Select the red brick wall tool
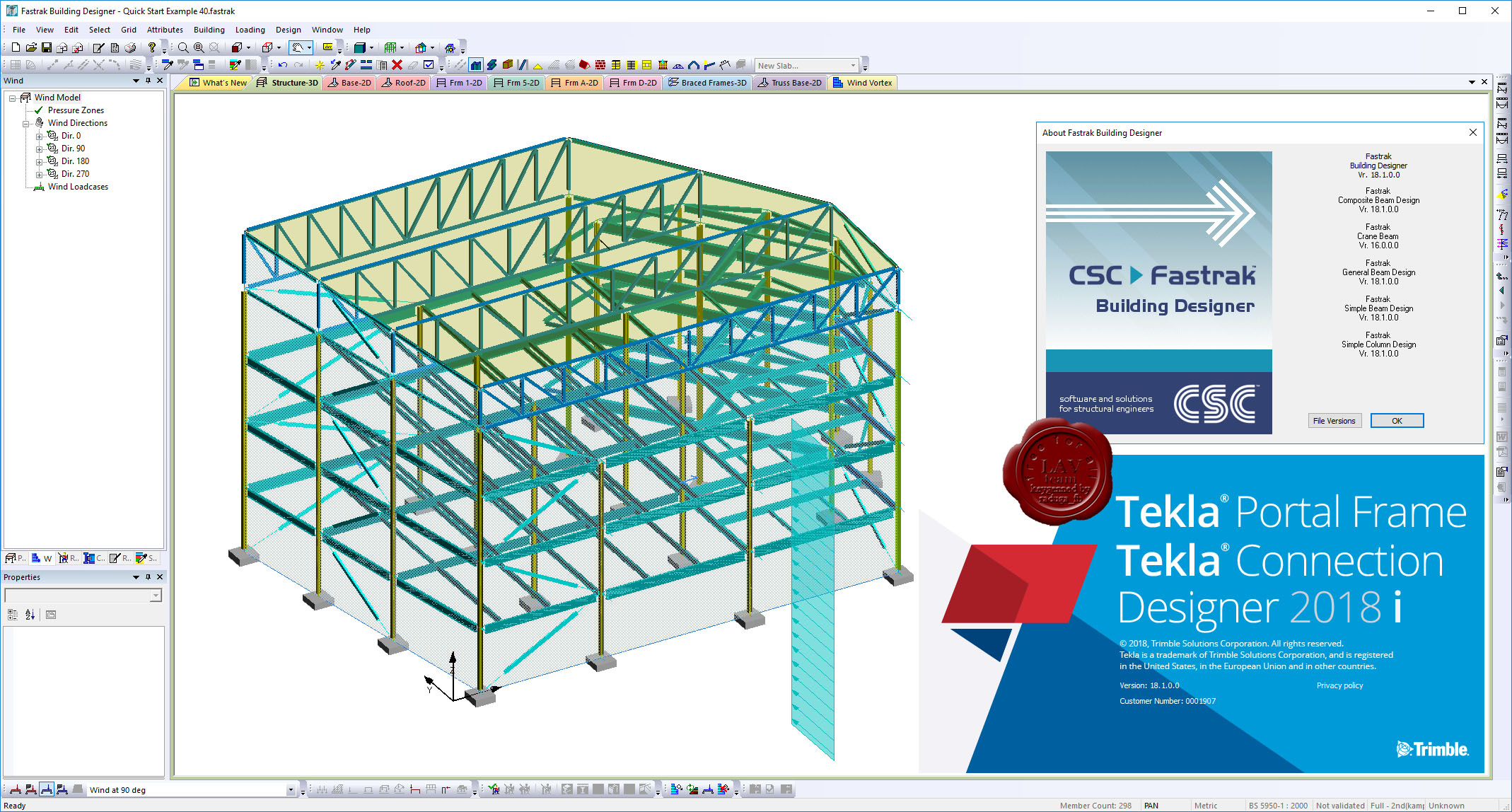The image size is (1512, 812). coord(600,65)
